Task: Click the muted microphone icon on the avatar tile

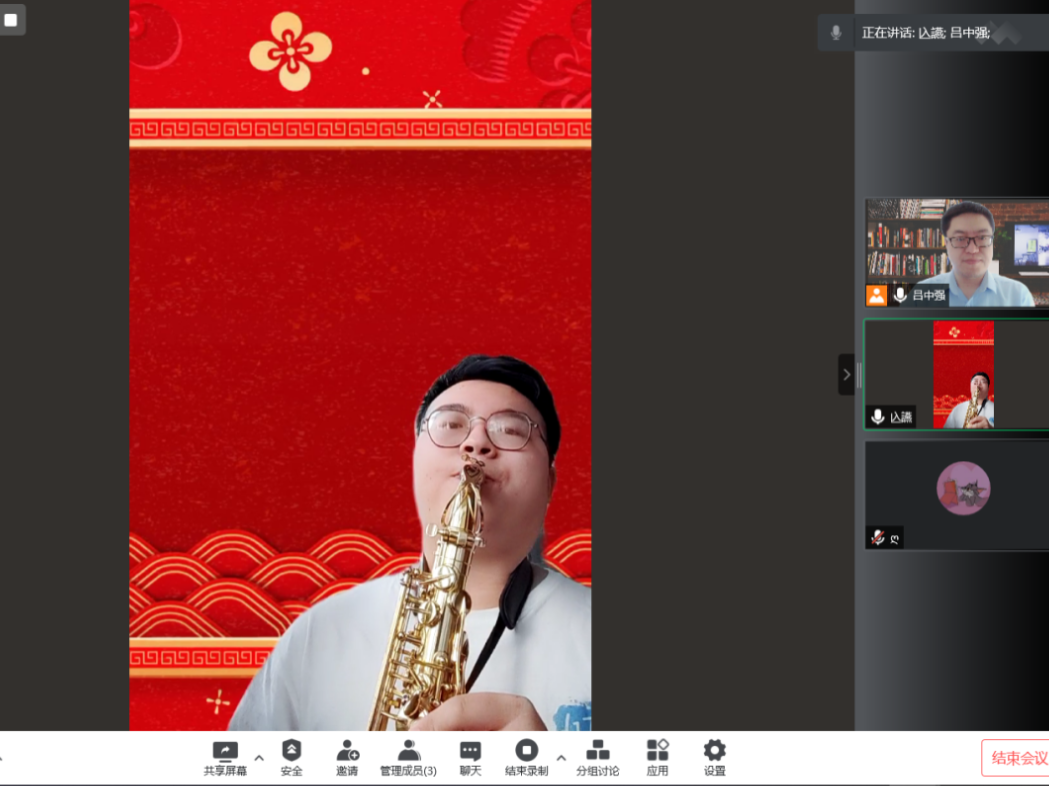Action: [878, 537]
